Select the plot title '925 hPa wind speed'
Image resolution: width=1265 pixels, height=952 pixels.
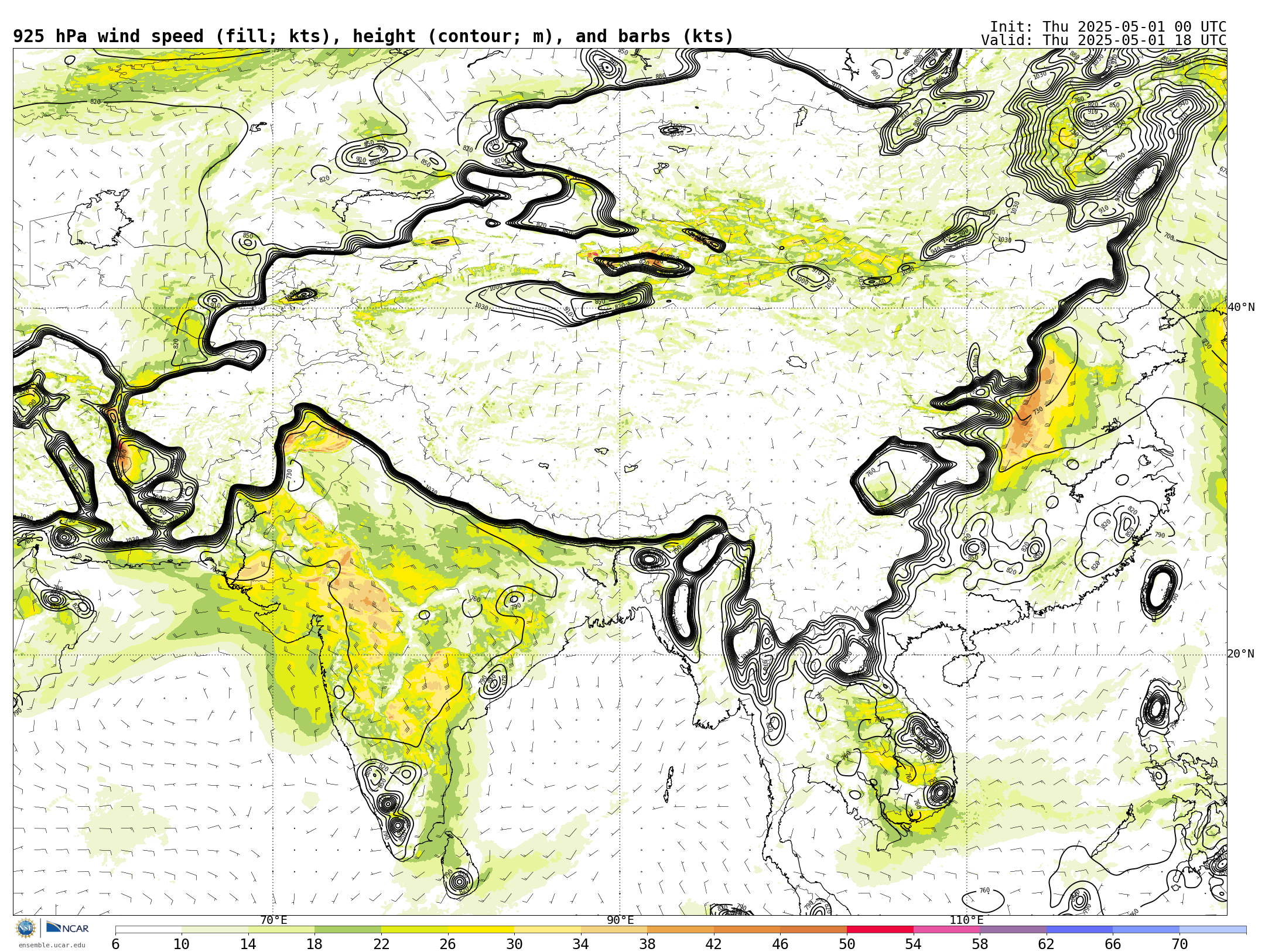click(x=108, y=36)
